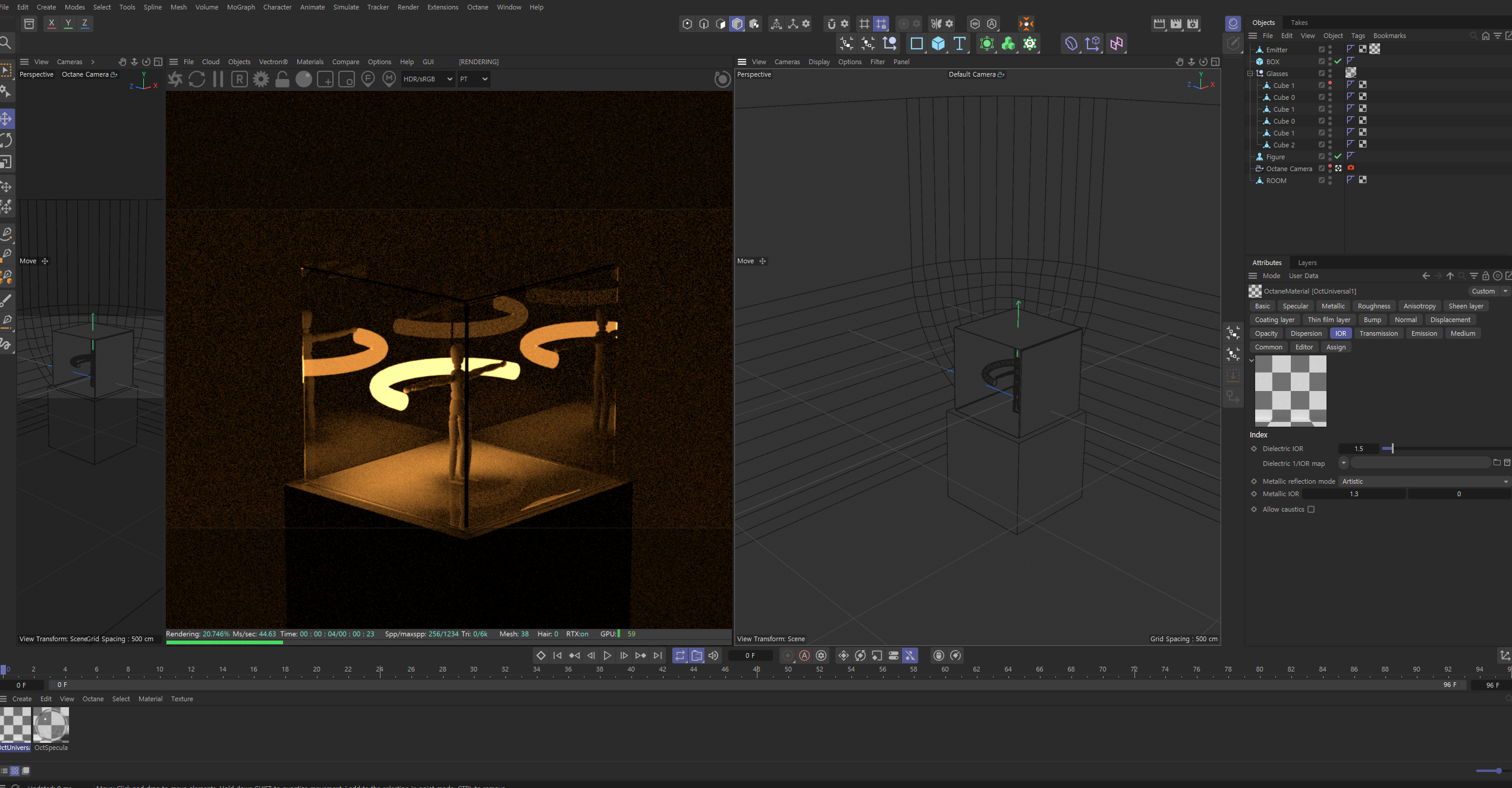Toggle Y axis lock

[x=68, y=24]
